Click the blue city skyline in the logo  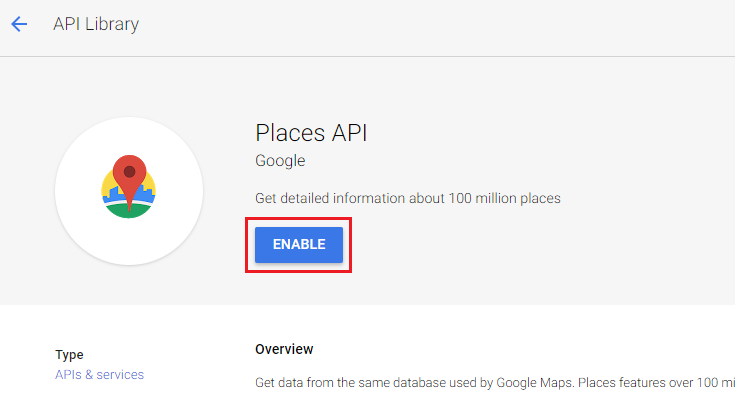145,196
